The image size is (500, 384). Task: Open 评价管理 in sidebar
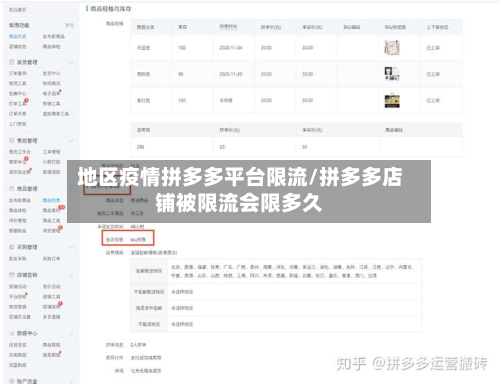pyautogui.click(x=17, y=221)
